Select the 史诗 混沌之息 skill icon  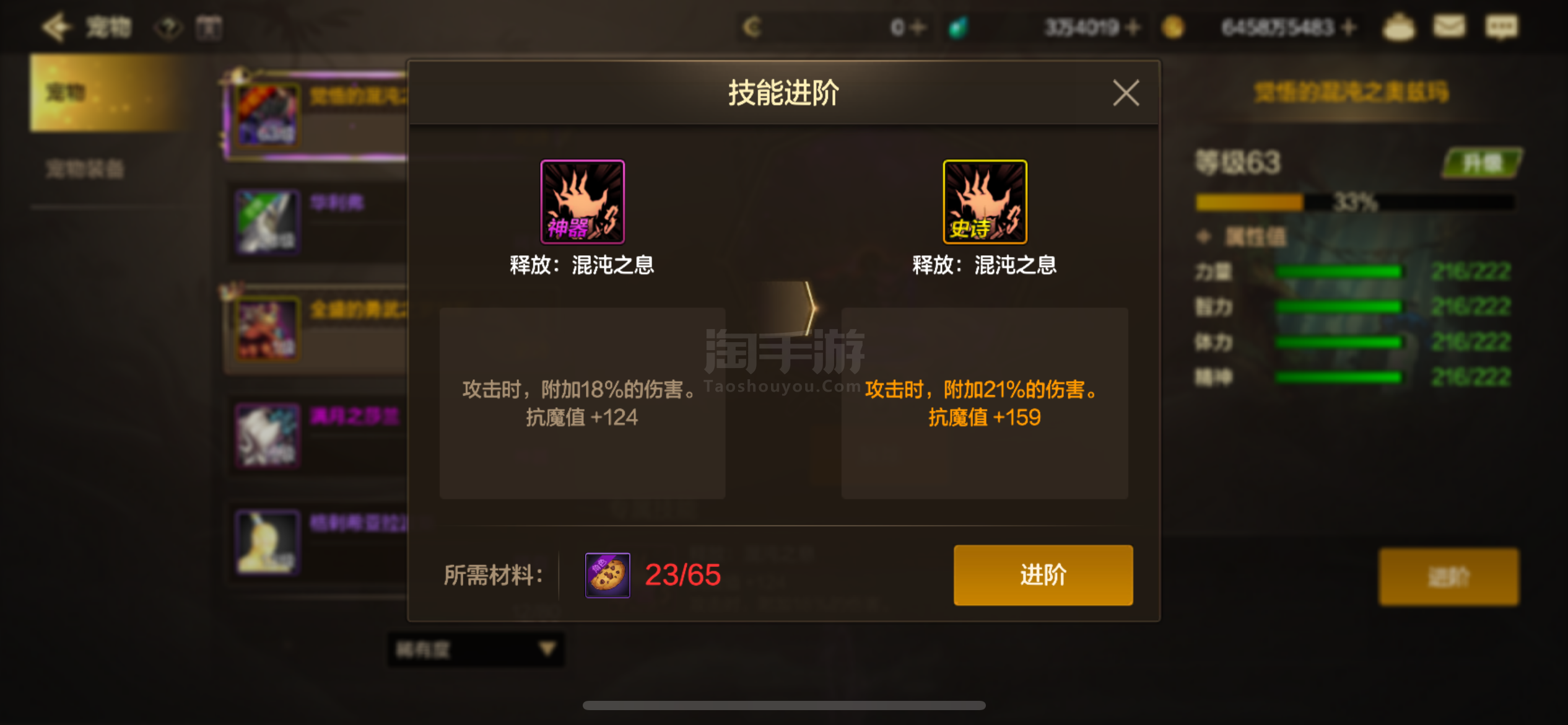click(985, 202)
